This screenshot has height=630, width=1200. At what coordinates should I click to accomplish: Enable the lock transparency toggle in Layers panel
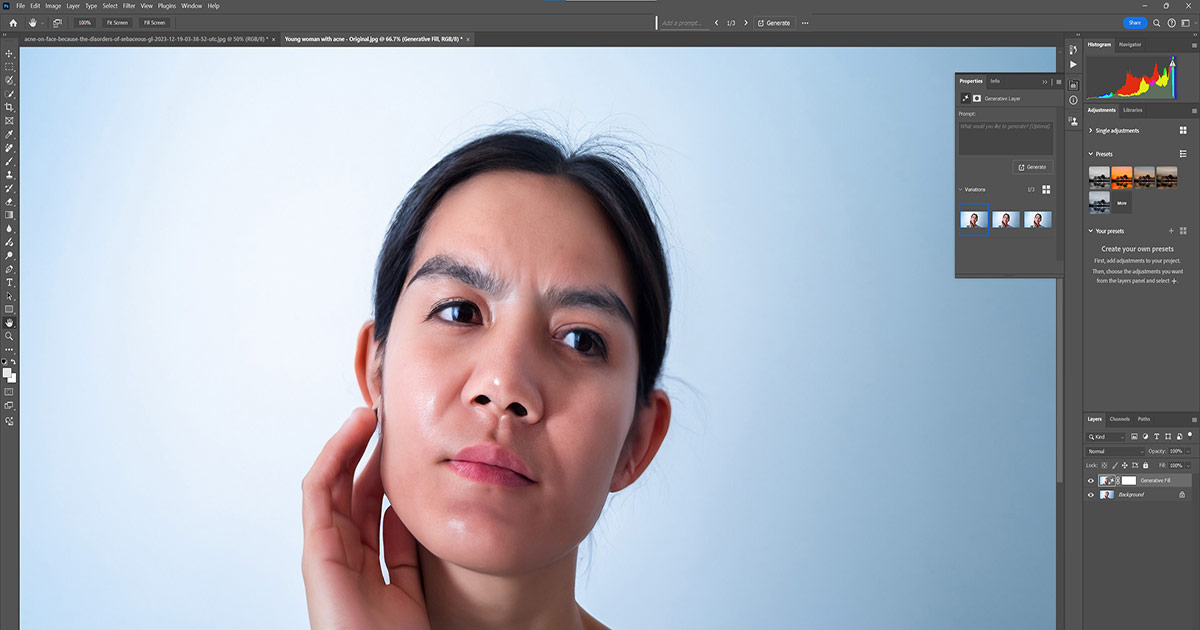[1104, 465]
